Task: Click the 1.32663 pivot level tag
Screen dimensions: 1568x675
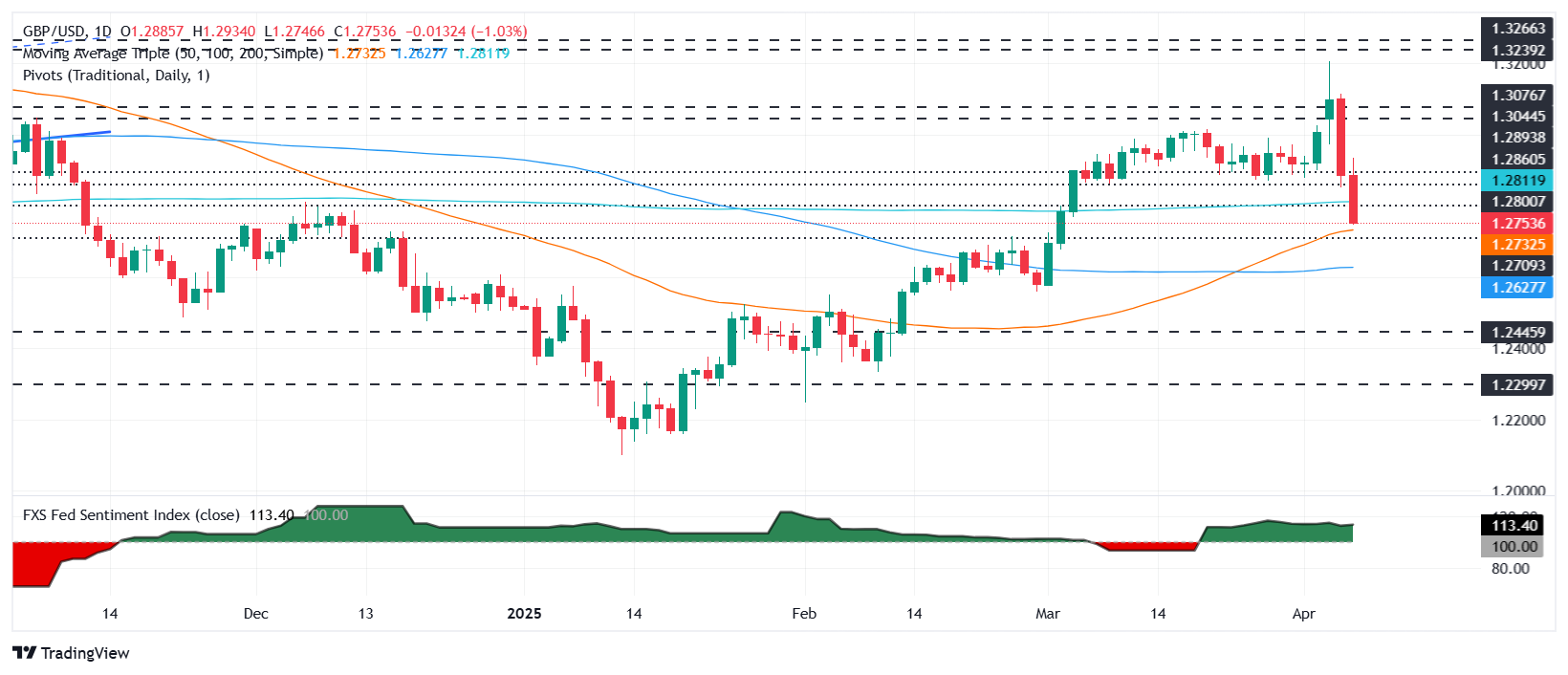Action: click(1517, 29)
